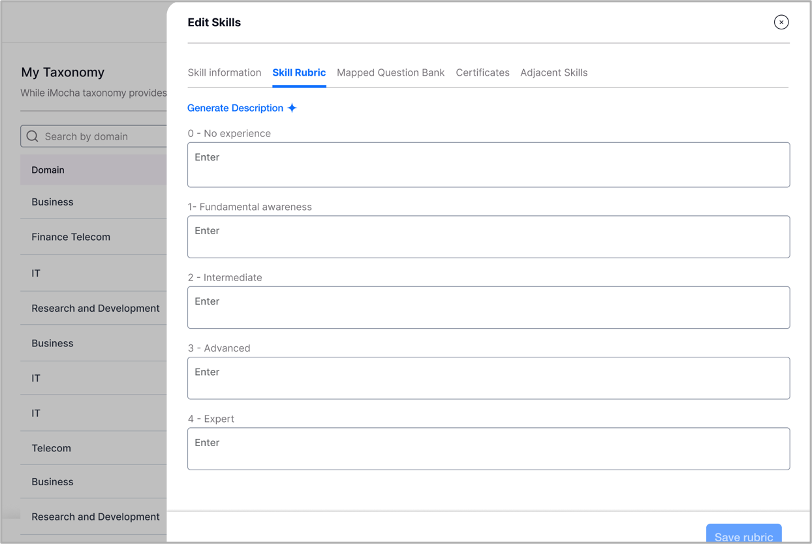Close the Edit Skills panel
Viewport: 812px width, 544px height.
click(x=781, y=22)
